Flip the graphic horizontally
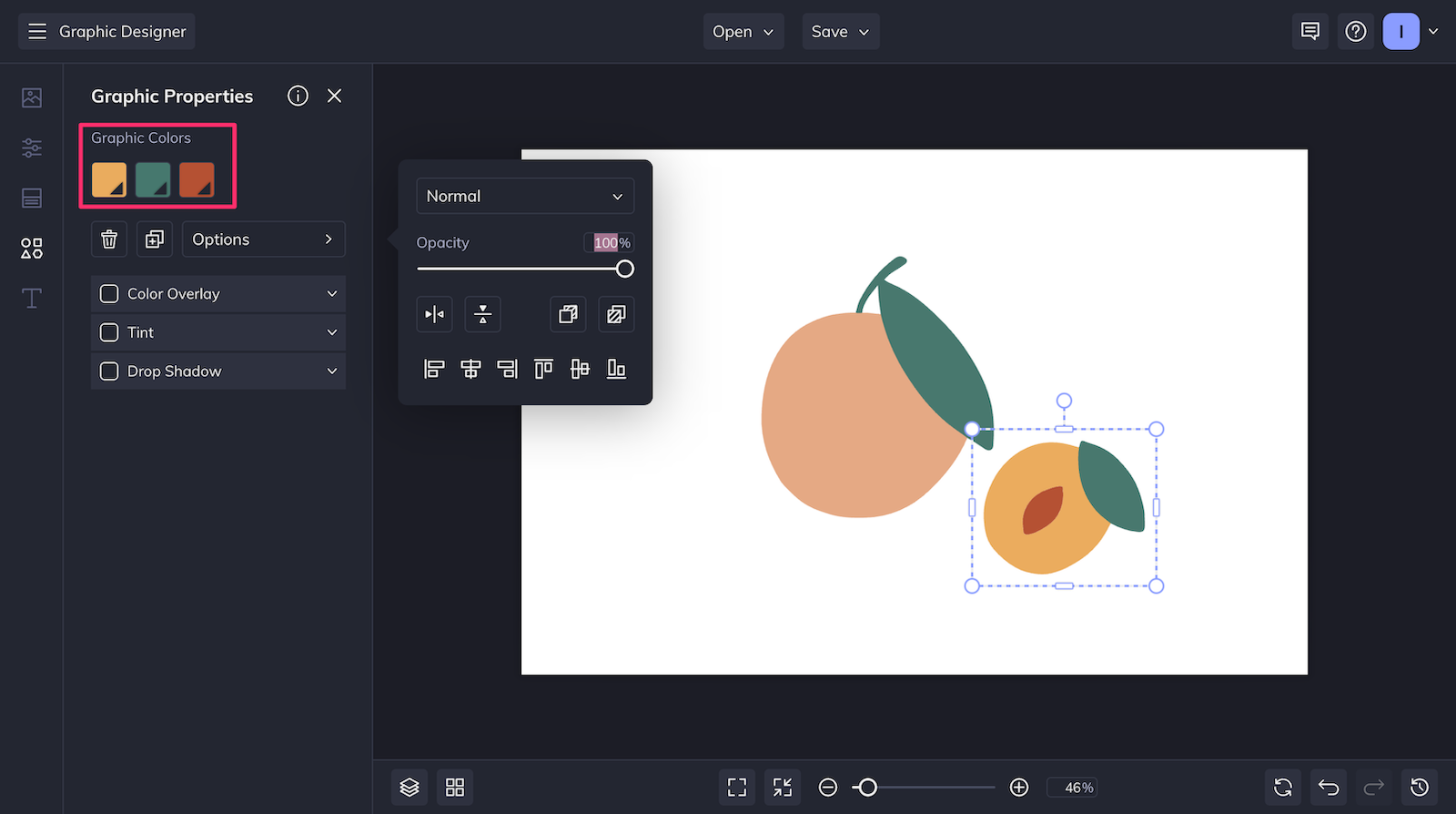Image resolution: width=1456 pixels, height=814 pixels. (x=434, y=314)
